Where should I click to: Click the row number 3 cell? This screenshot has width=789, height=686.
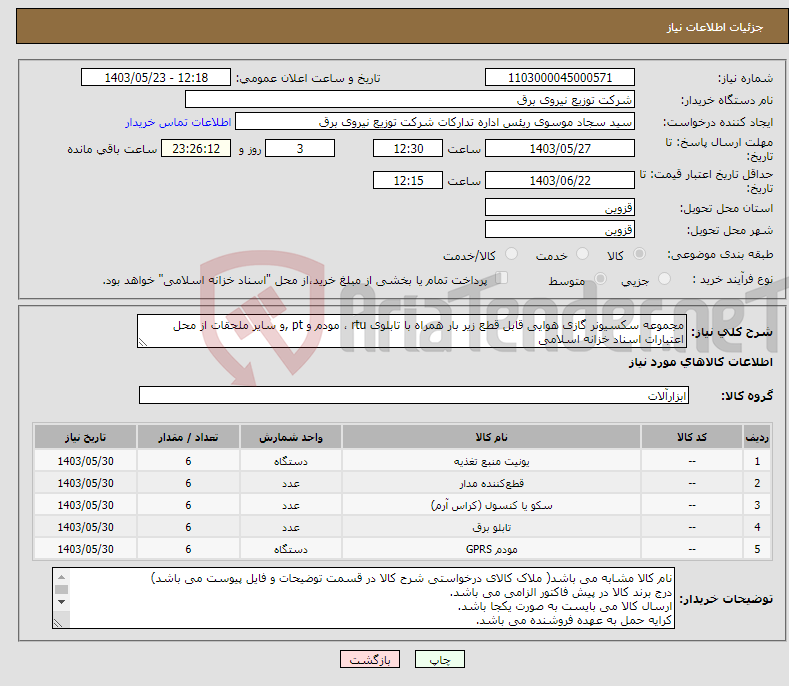[x=757, y=505]
